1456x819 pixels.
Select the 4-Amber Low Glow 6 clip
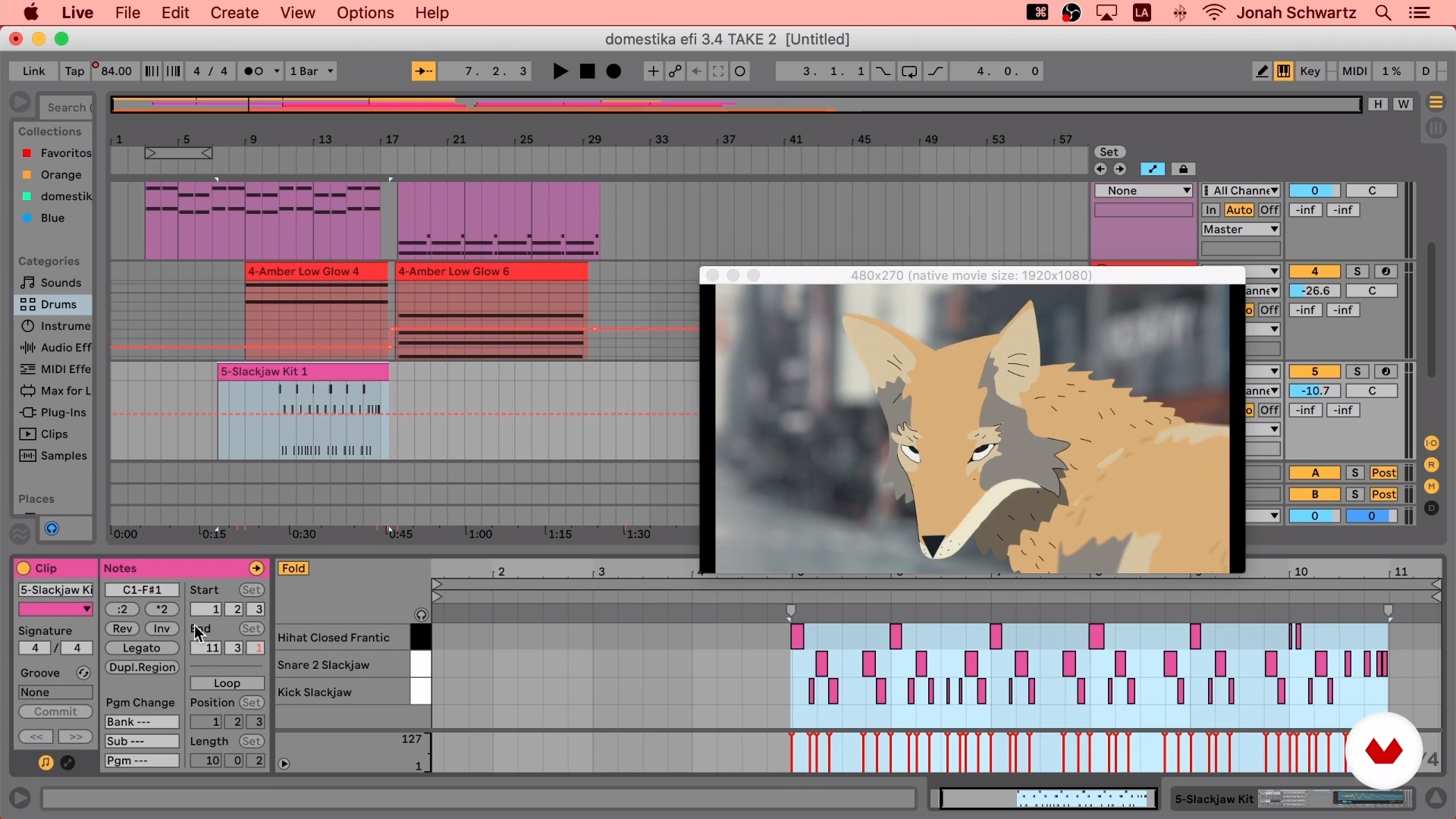(x=491, y=271)
